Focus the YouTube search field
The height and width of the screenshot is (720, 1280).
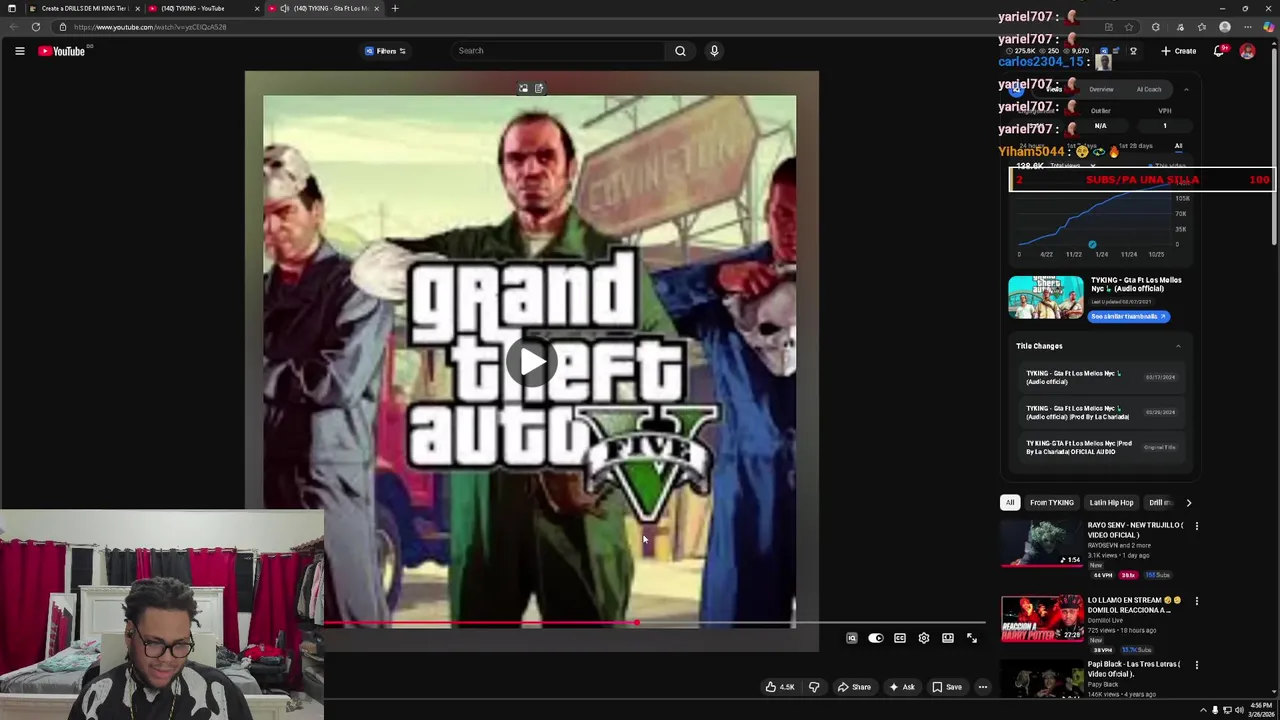click(557, 51)
